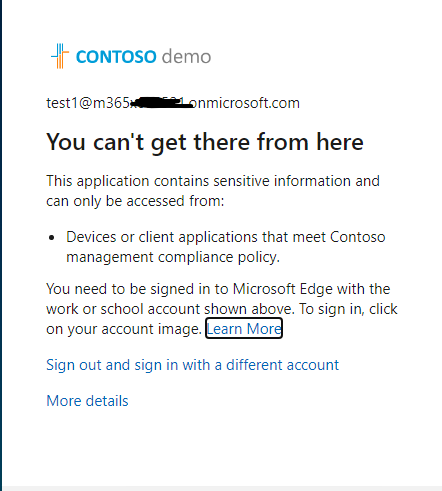
Task: Click the "You can't get there from here" heading
Action: coord(205,142)
